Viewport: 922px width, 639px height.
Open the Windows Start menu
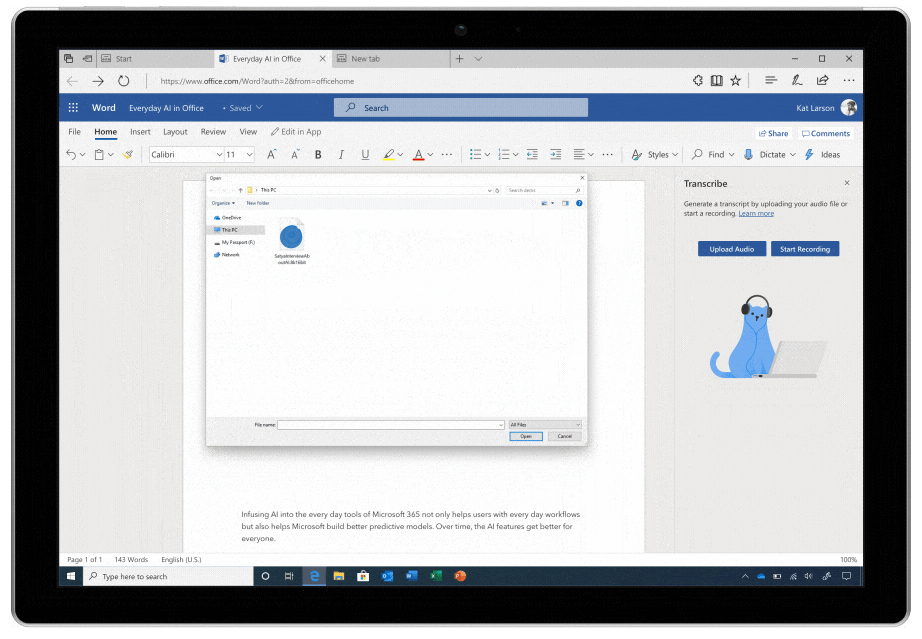click(71, 576)
